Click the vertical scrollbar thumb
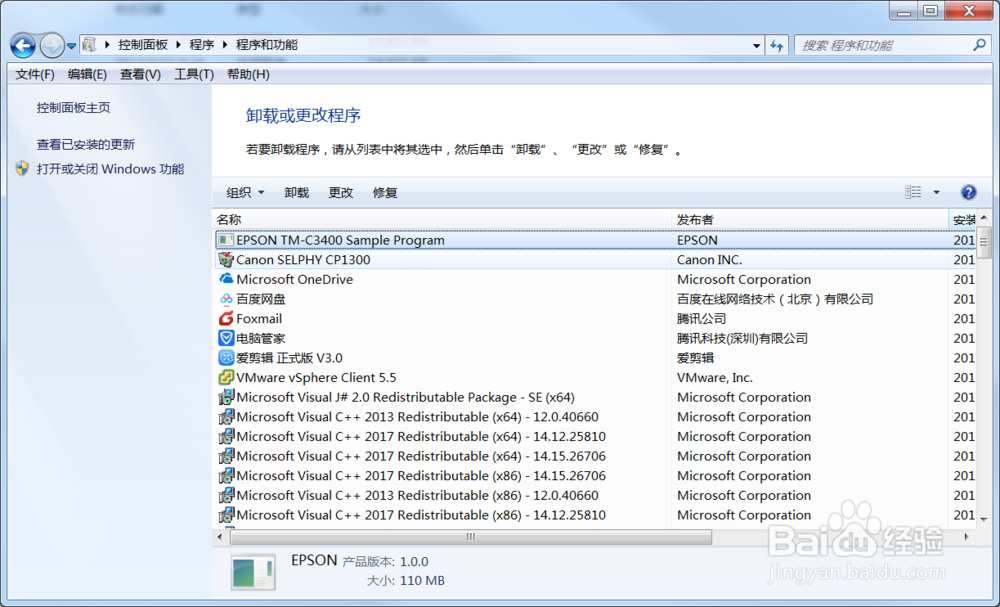This screenshot has width=1000, height=607. pos(983,242)
